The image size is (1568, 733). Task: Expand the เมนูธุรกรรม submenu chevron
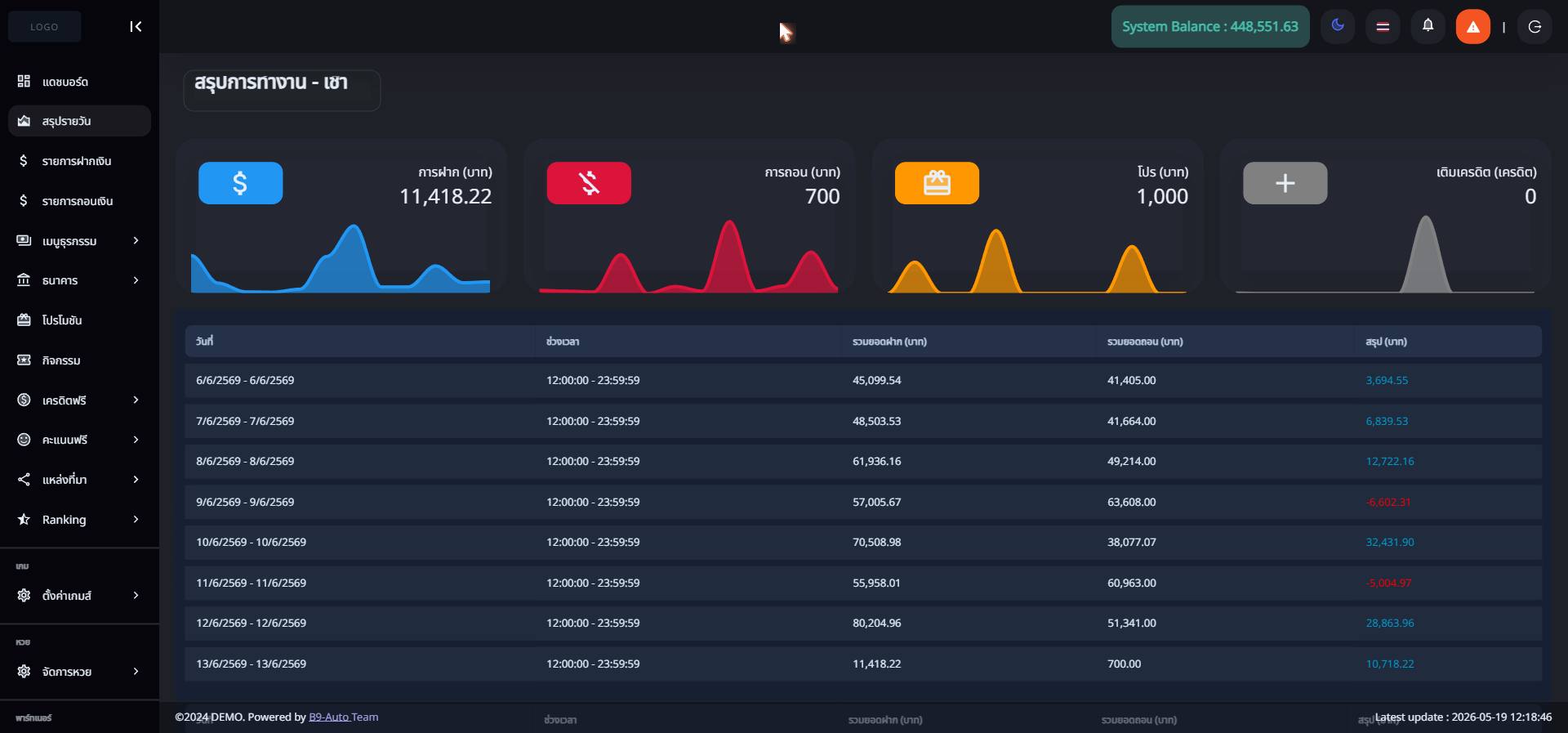(x=136, y=241)
